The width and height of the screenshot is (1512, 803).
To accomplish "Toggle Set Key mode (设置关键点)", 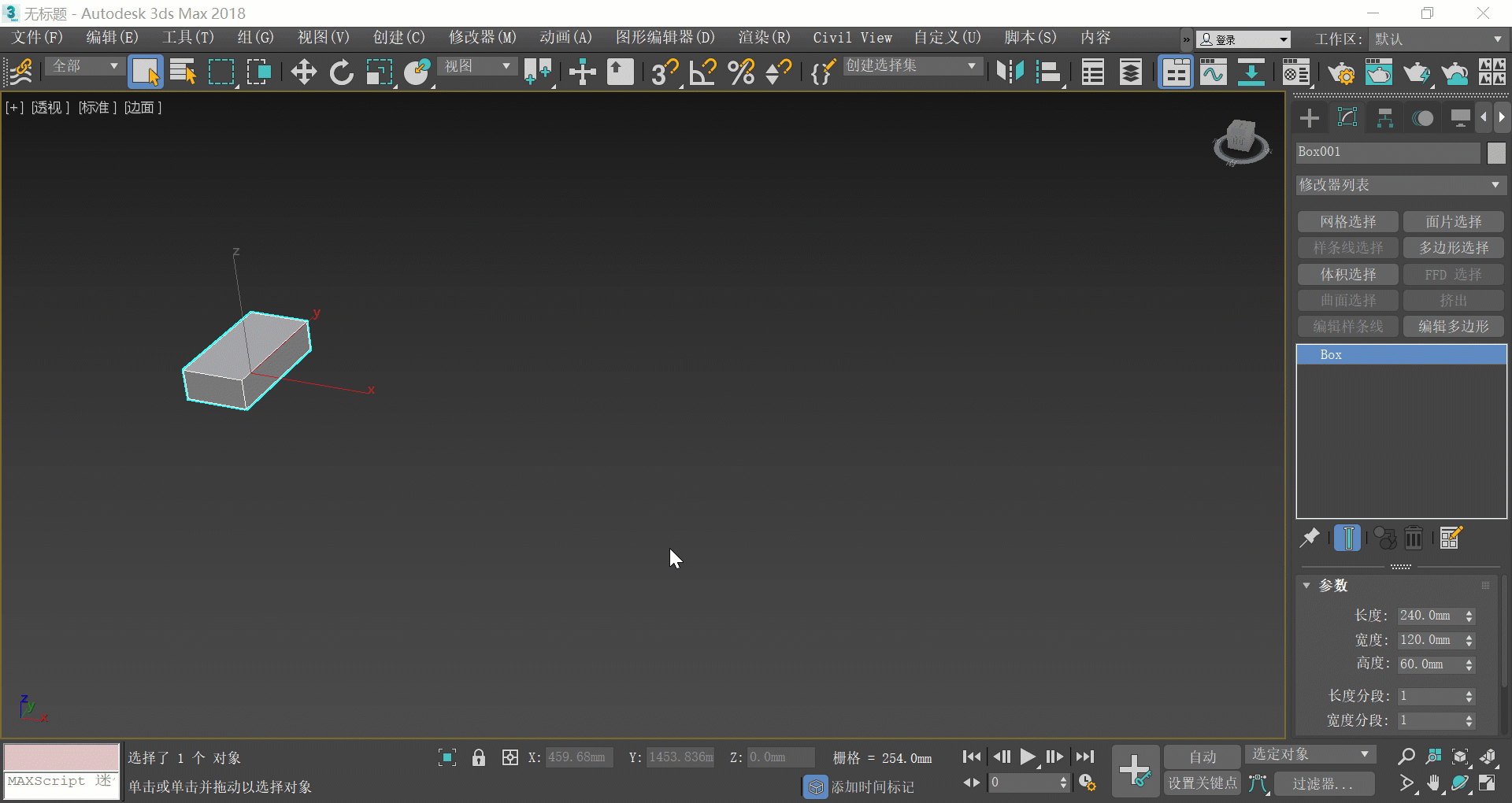I will point(1203,783).
